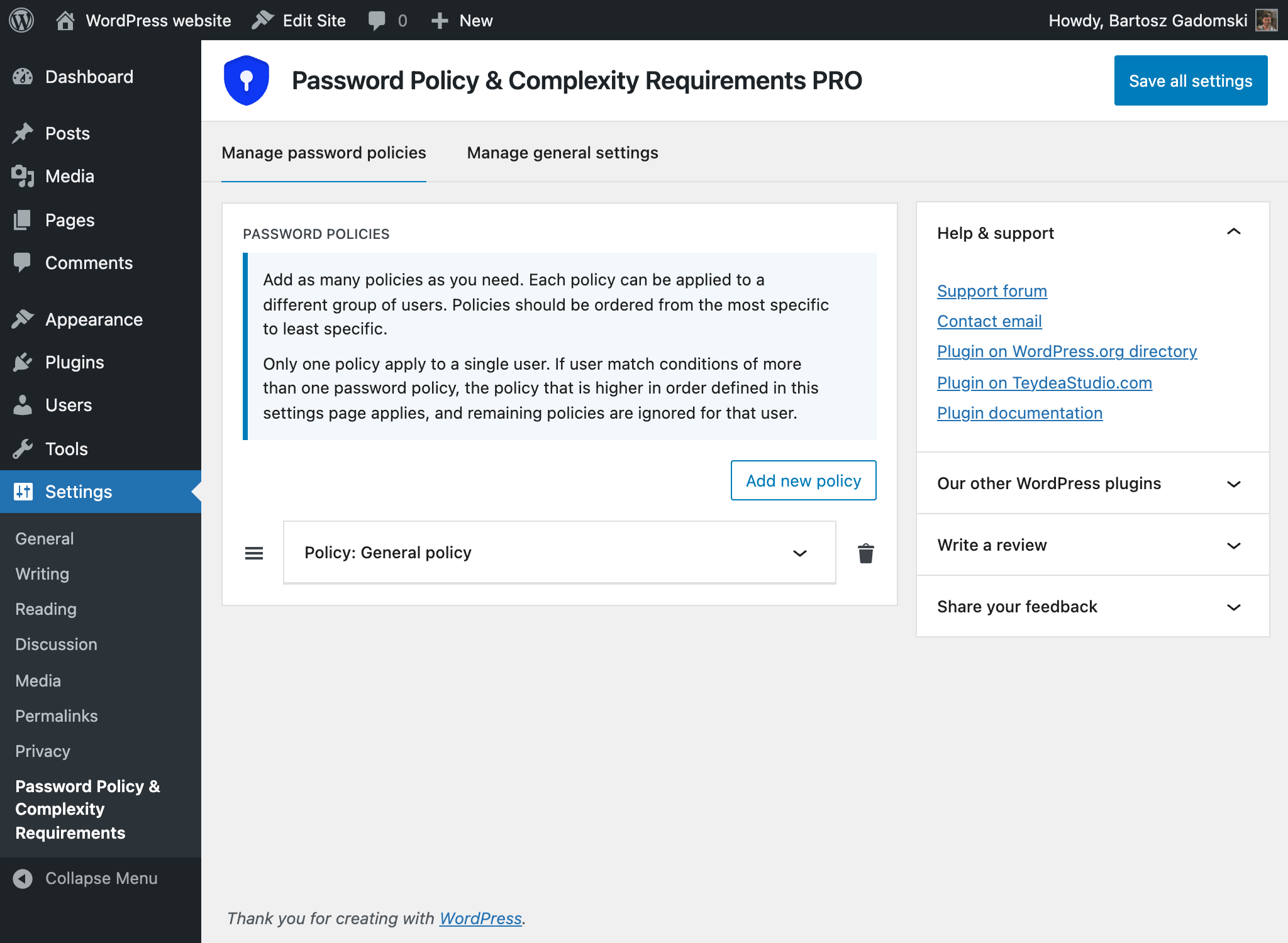Click the Plugins plug icon
The height and width of the screenshot is (943, 1288).
(x=23, y=362)
